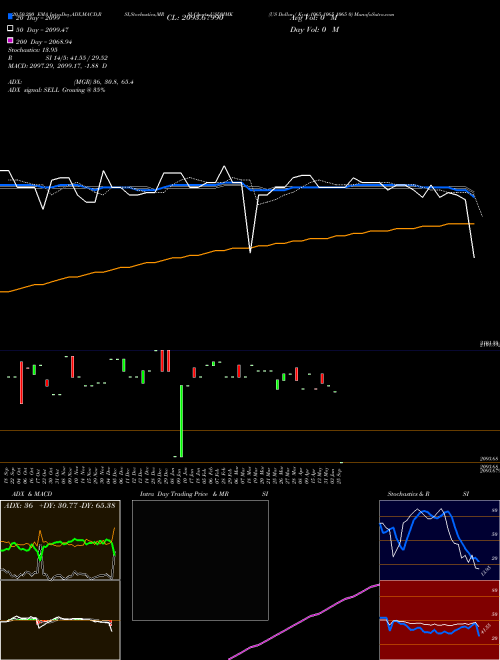The height and width of the screenshot is (660, 500).
Task: Click the ADX (MGR) values line
Action: [x=71, y=82]
